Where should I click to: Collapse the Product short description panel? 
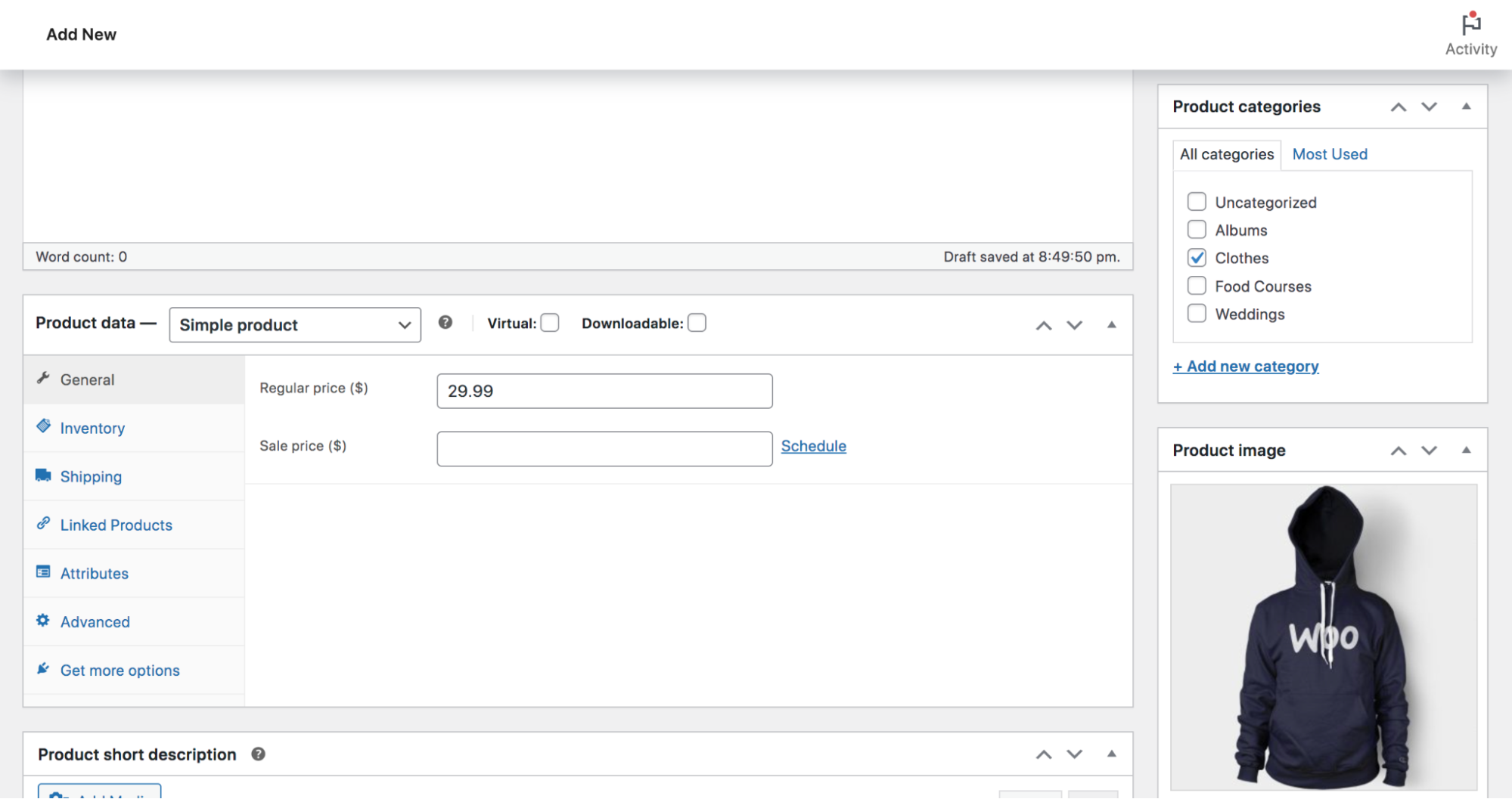point(1111,754)
